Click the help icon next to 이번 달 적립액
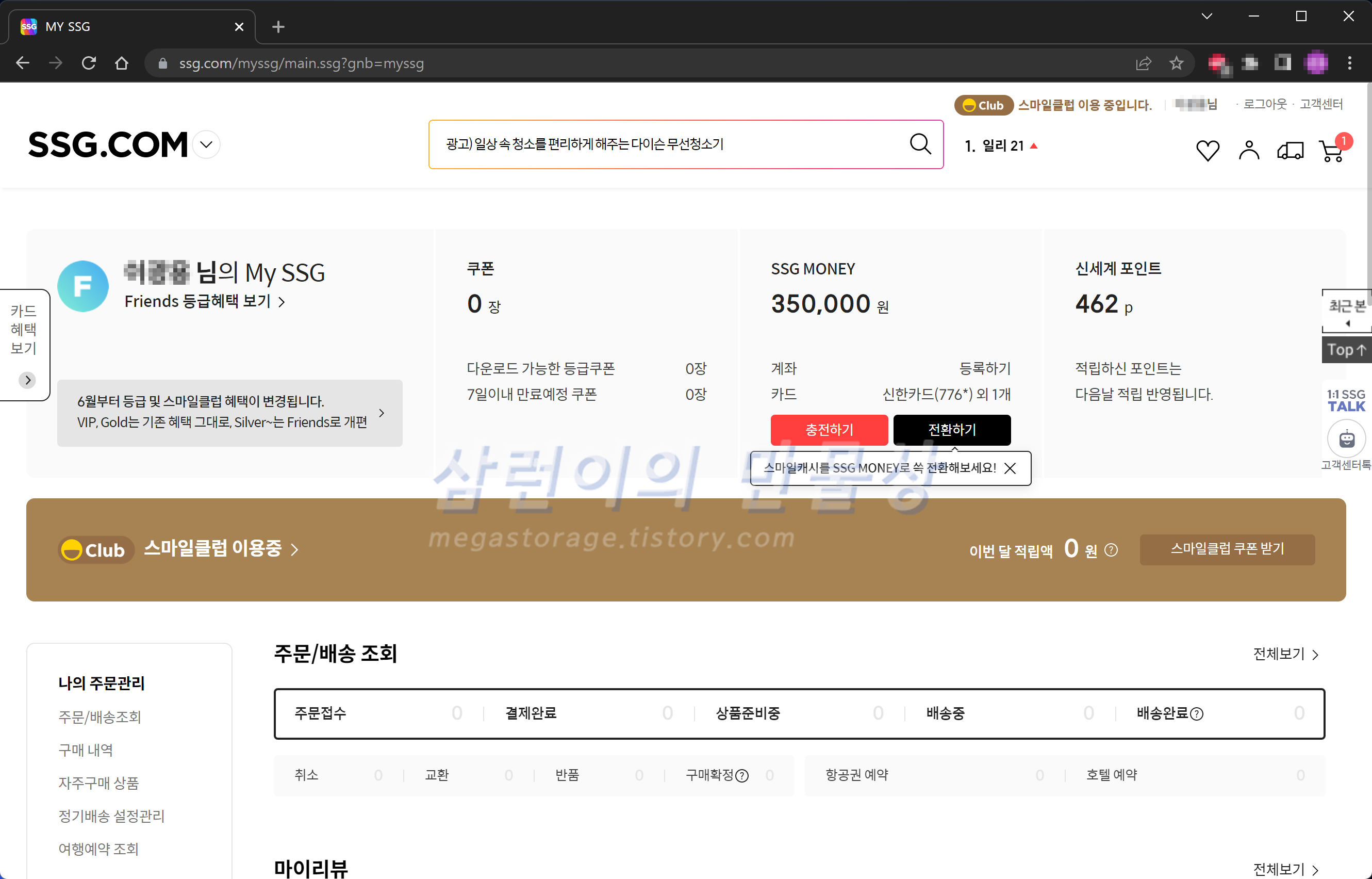1372x879 pixels. click(1111, 550)
